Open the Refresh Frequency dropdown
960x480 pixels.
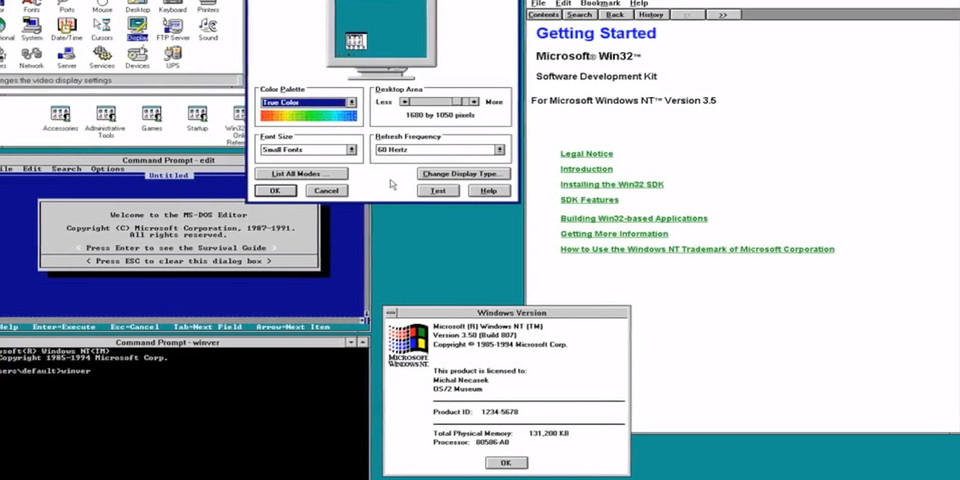[500, 149]
